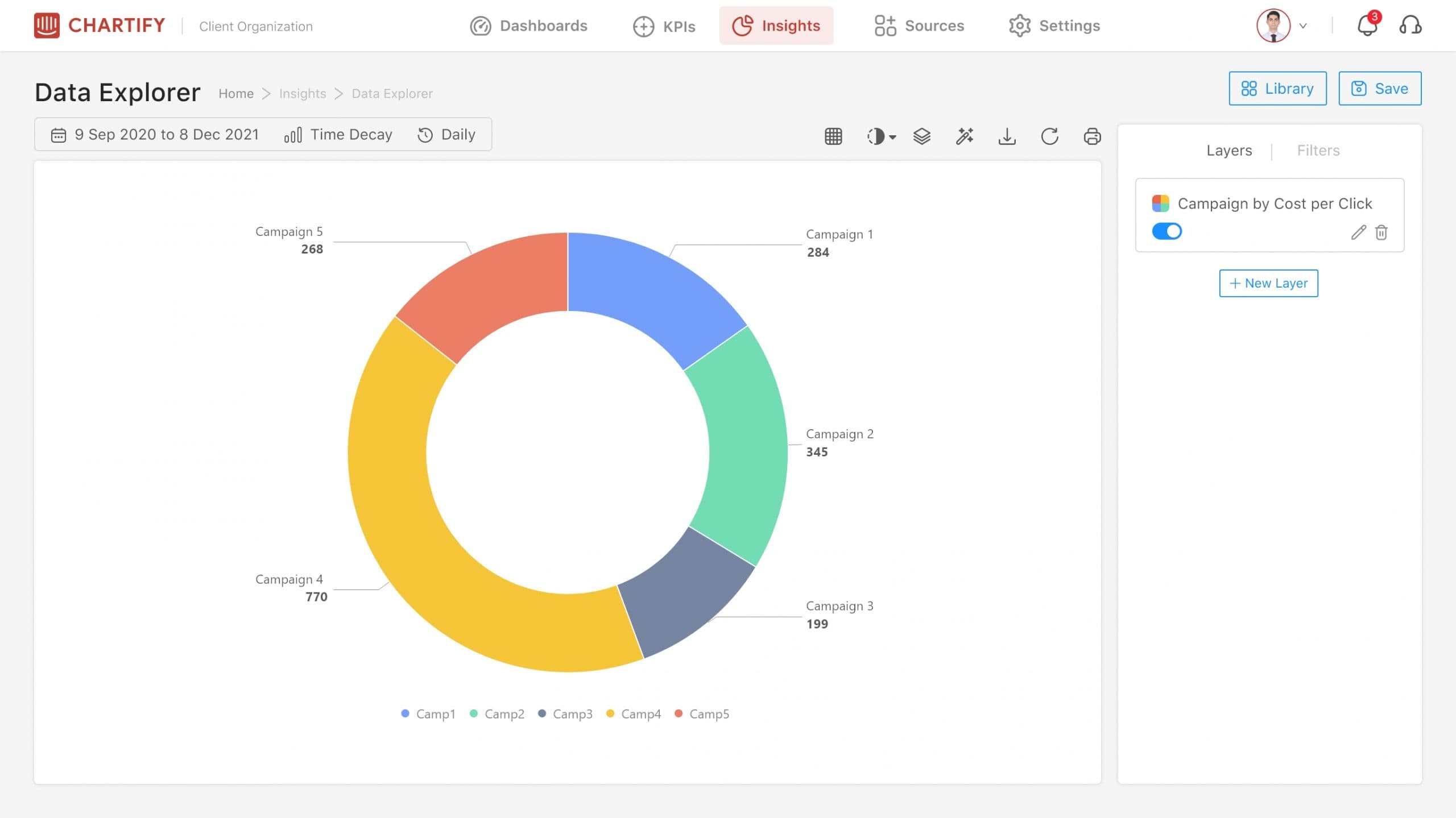Screen dimensions: 1456x818
Task: Select the slate Campaign 3 donut segment
Action: pyautogui.click(x=685, y=593)
